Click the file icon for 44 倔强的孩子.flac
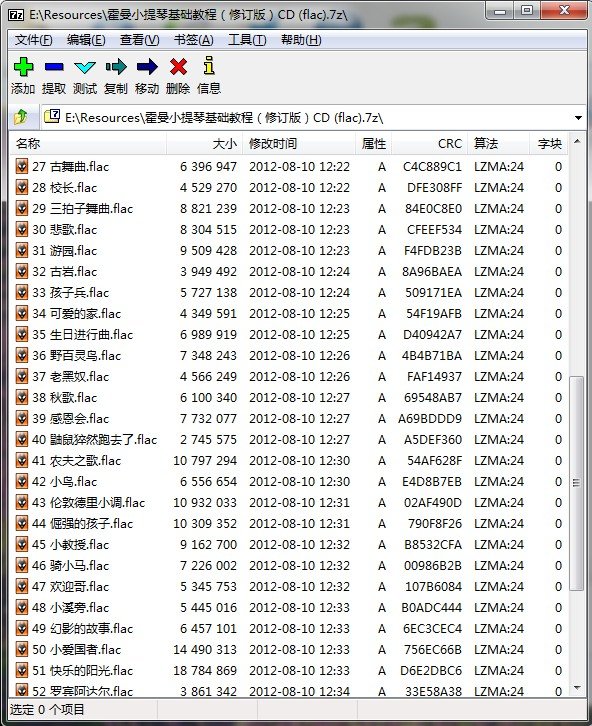 coord(22,523)
